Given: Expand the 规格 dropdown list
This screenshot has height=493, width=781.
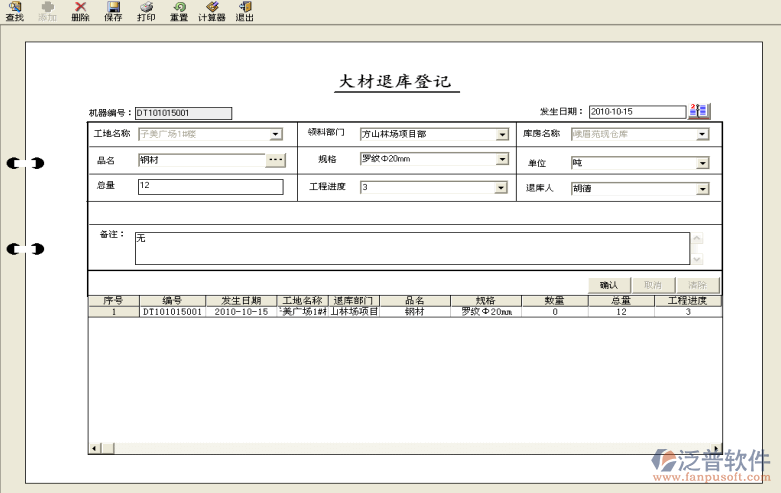Looking at the screenshot, I should point(502,160).
